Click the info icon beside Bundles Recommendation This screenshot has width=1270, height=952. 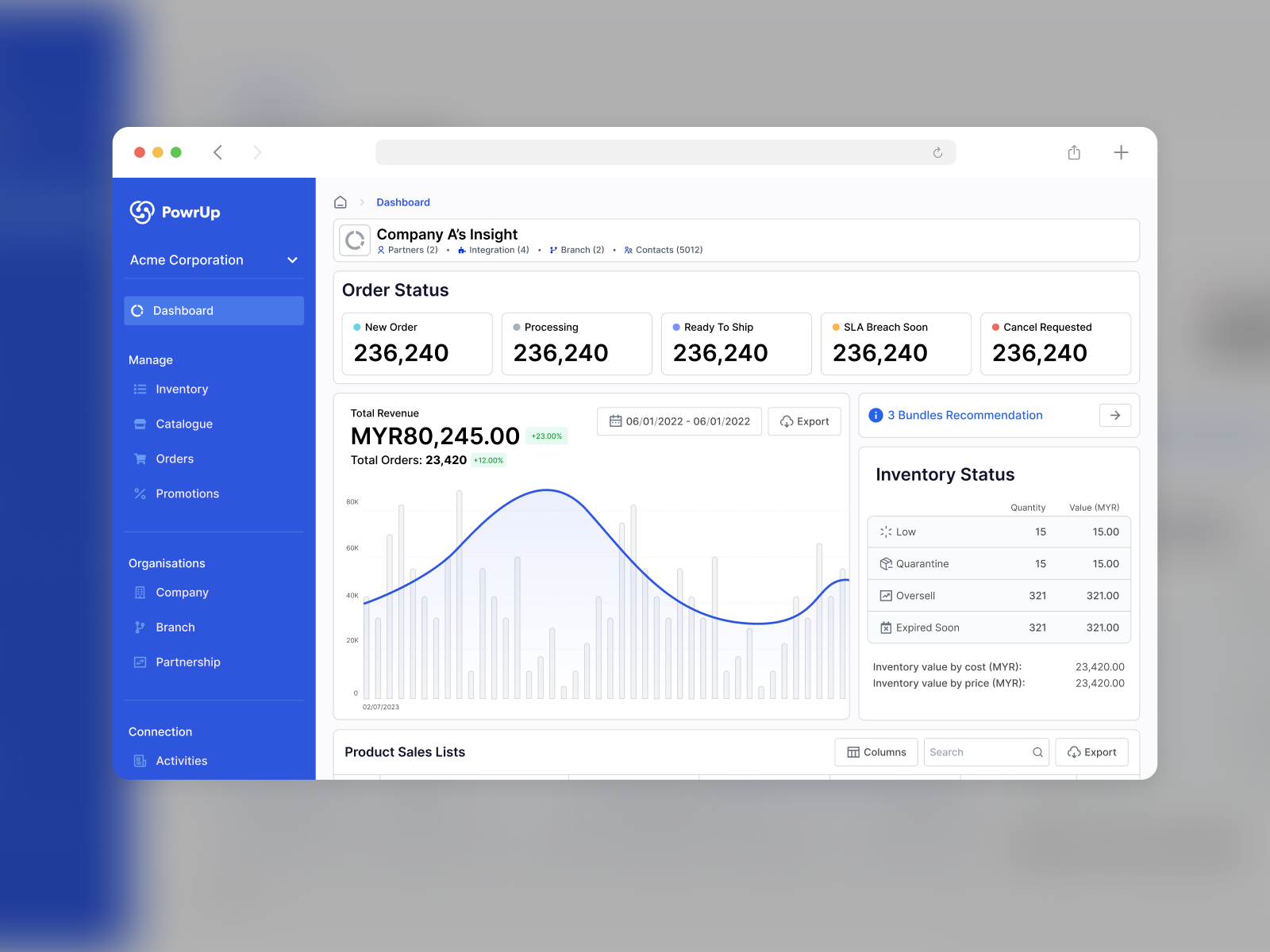click(x=876, y=416)
